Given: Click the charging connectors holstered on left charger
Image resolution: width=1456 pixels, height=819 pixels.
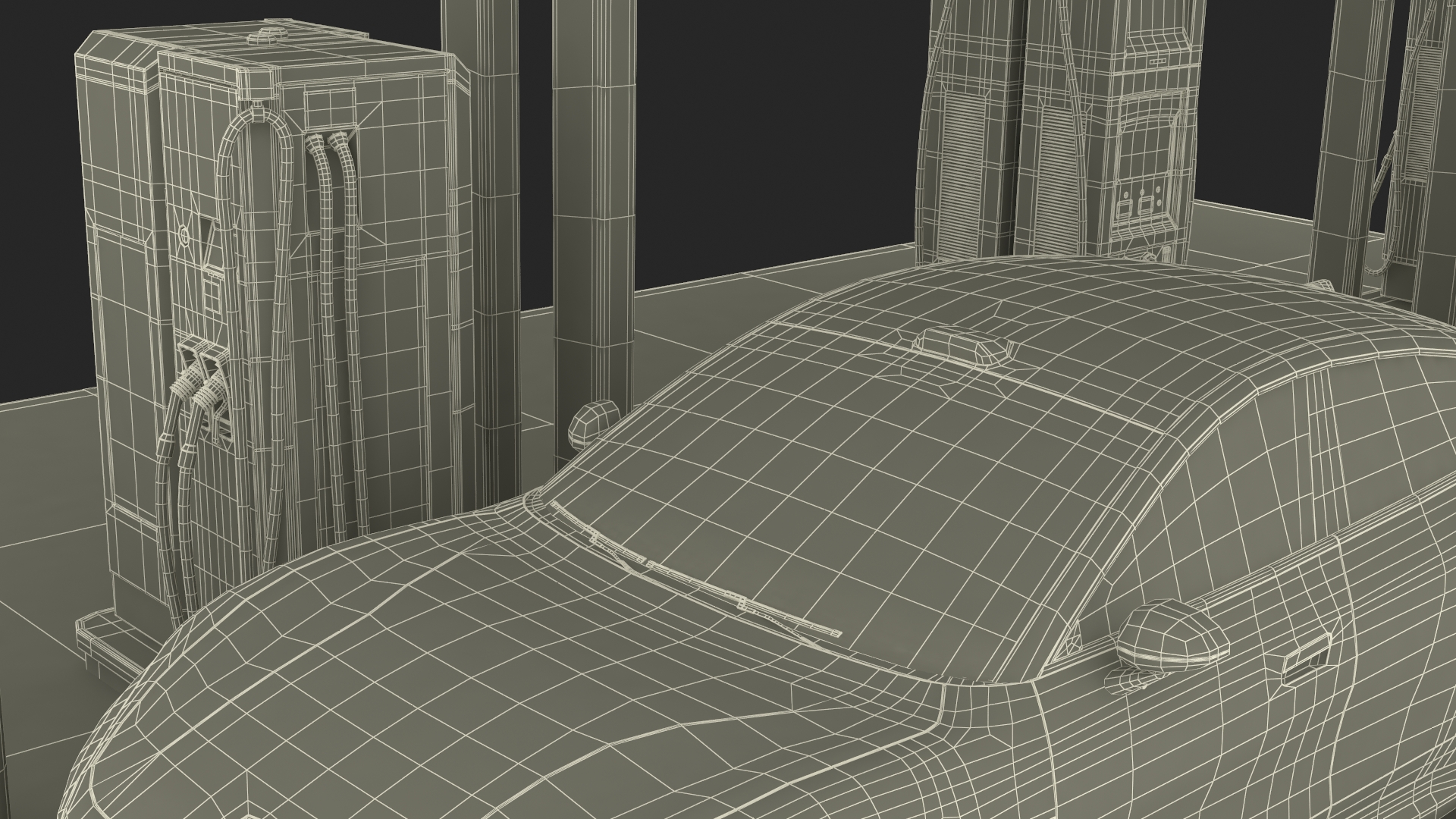Looking at the screenshot, I should [x=201, y=383].
